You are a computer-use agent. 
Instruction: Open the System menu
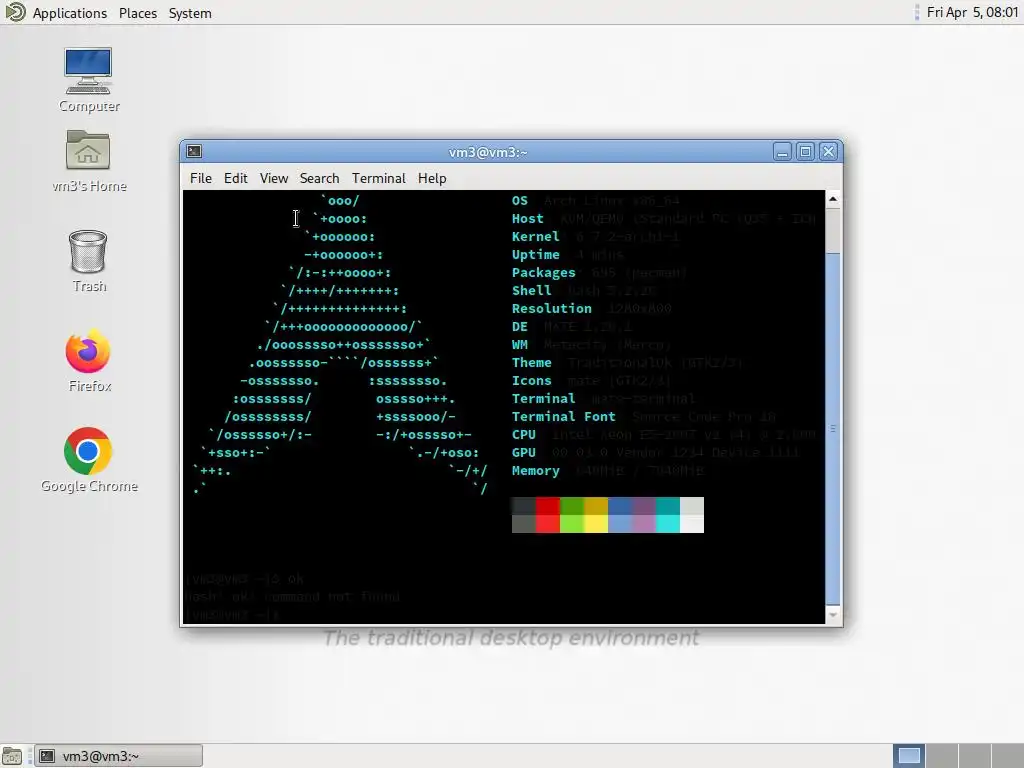[190, 13]
